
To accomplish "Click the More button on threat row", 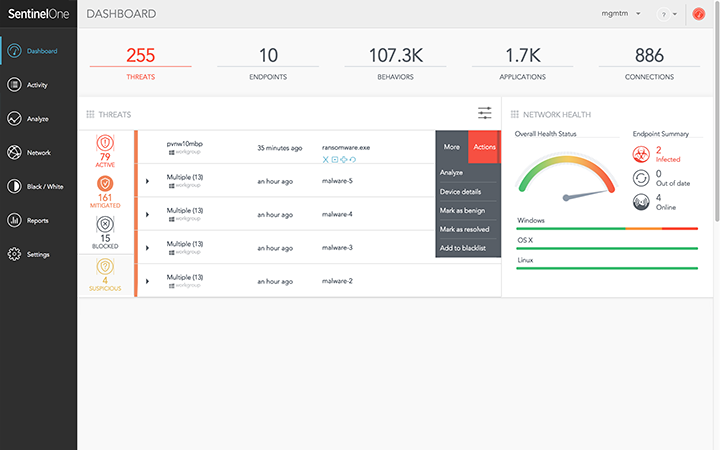I will (452, 147).
